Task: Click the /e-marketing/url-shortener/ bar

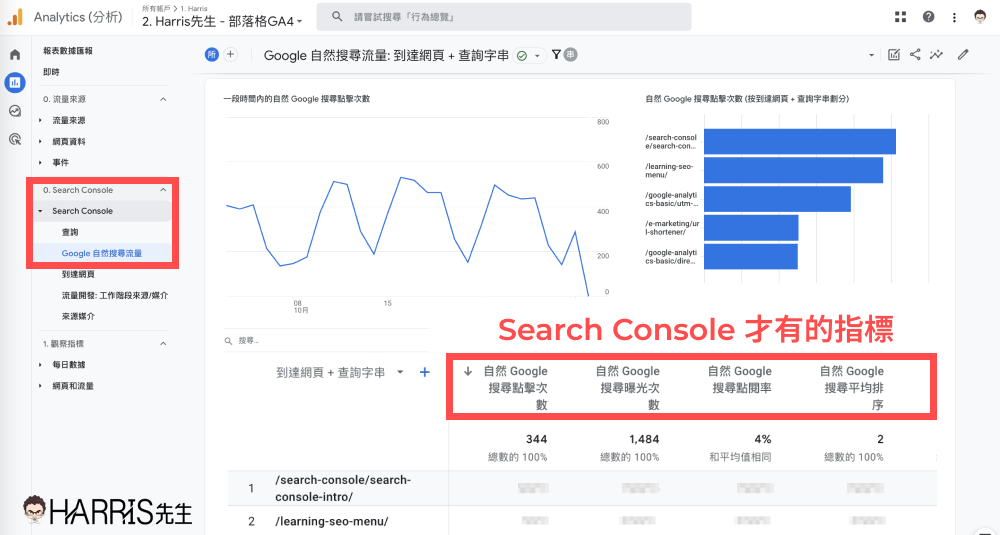Action: [751, 228]
